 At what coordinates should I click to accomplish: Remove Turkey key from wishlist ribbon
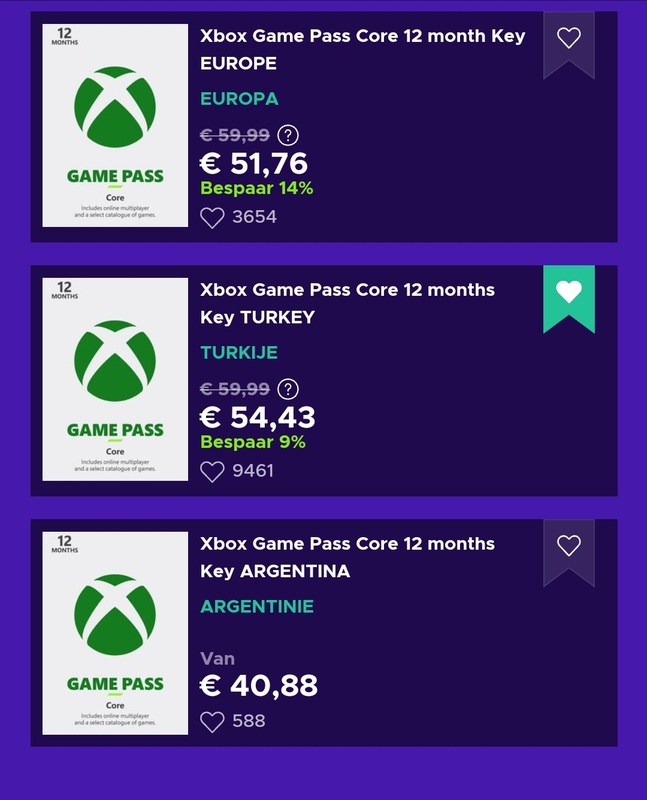coord(568,292)
